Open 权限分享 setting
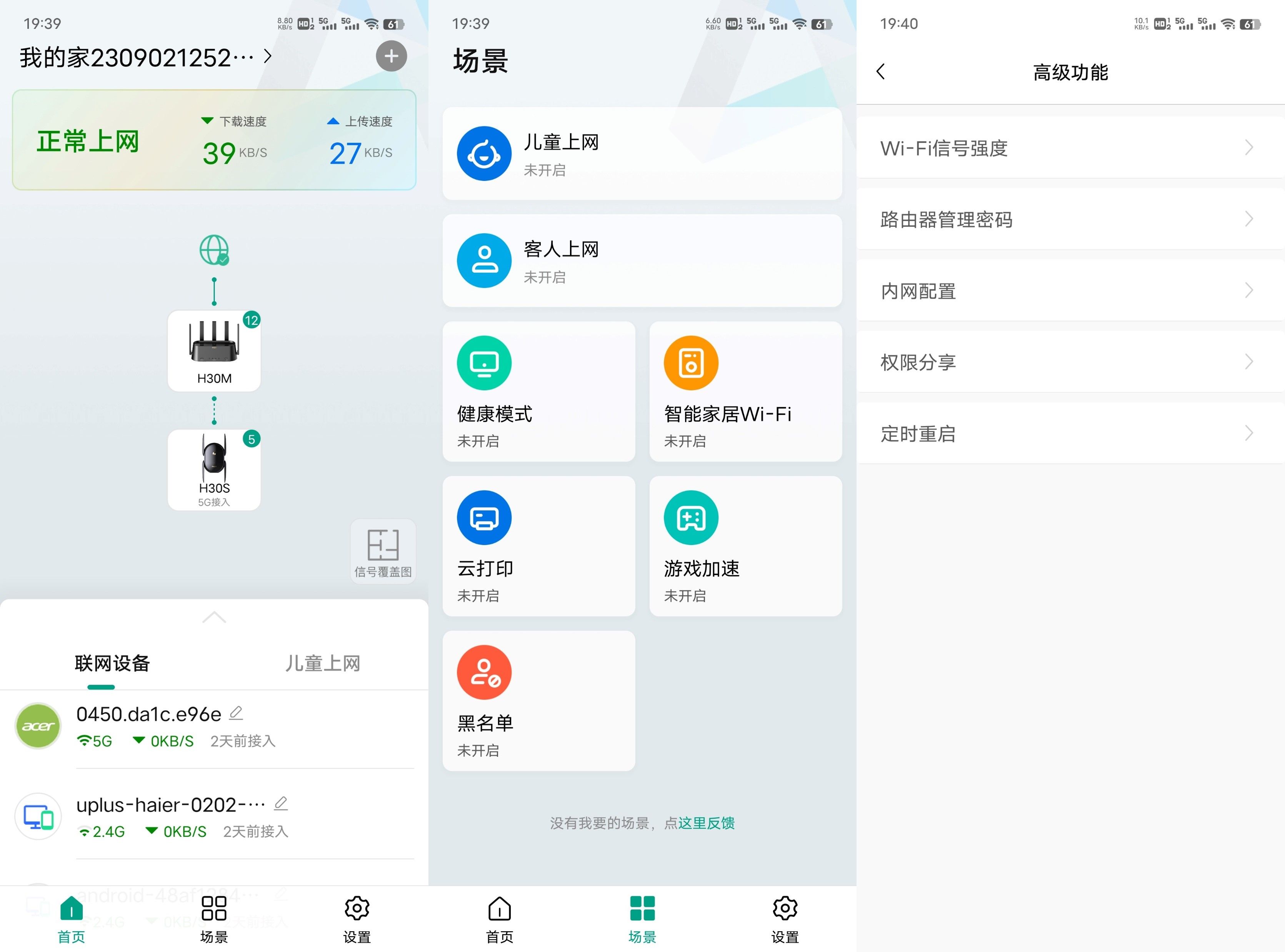 [1071, 362]
